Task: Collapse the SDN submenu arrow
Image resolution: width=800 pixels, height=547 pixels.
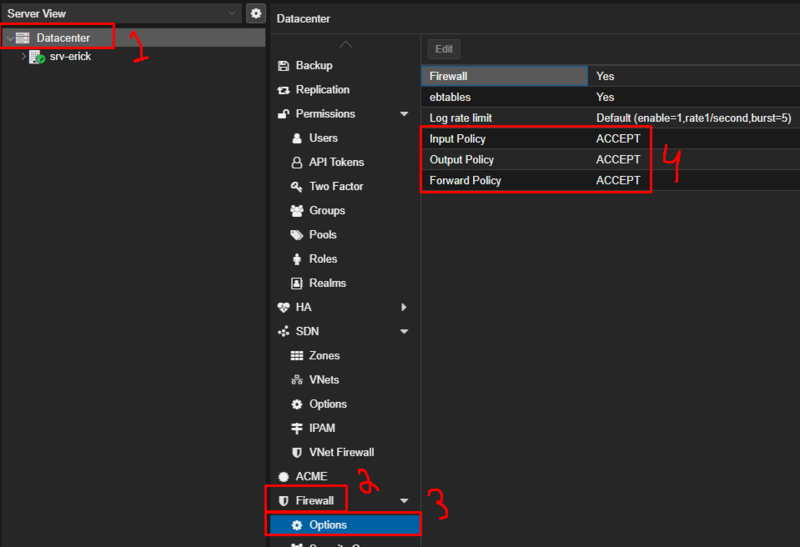Action: [404, 332]
